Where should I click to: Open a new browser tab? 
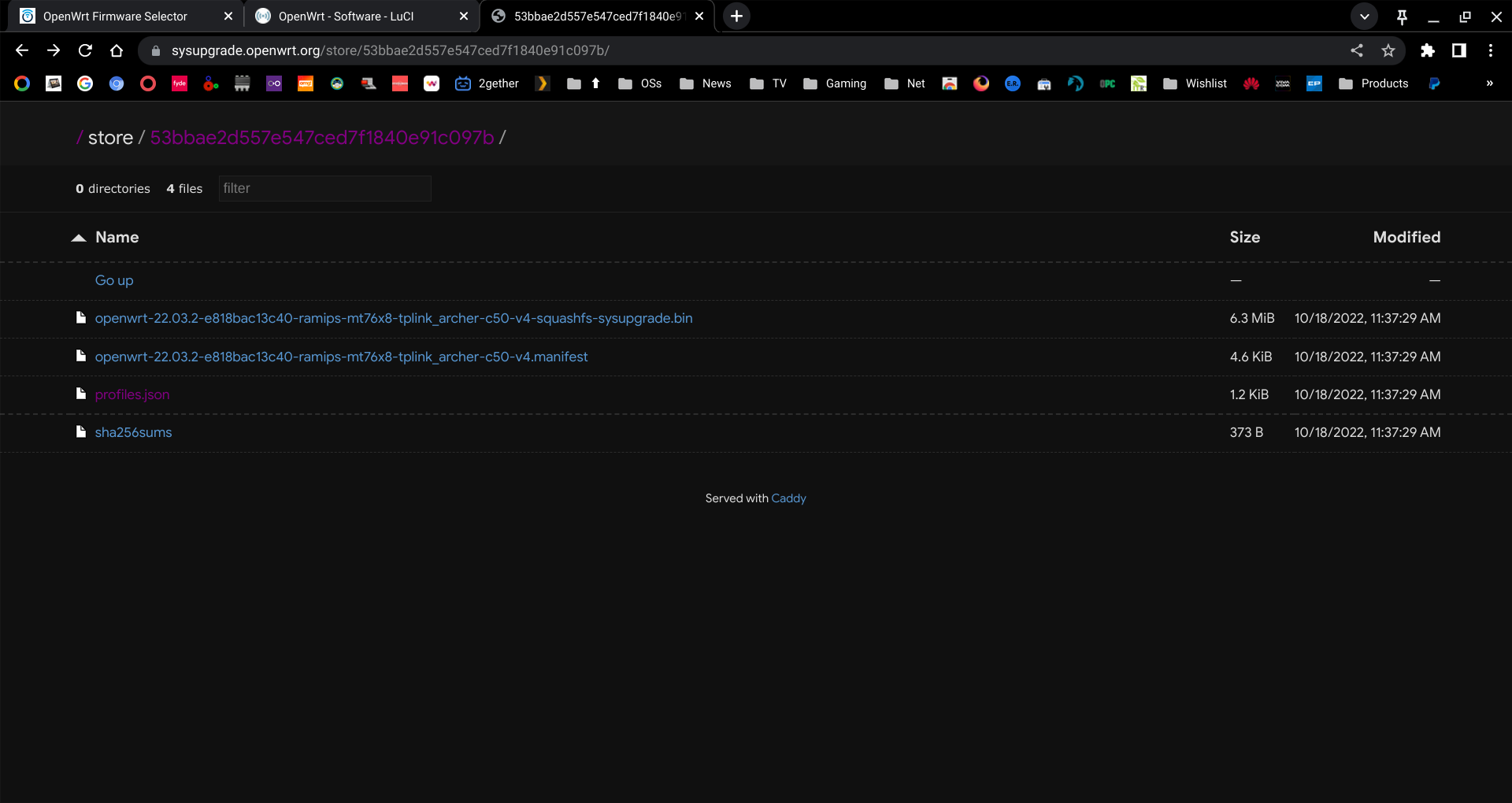[x=736, y=16]
